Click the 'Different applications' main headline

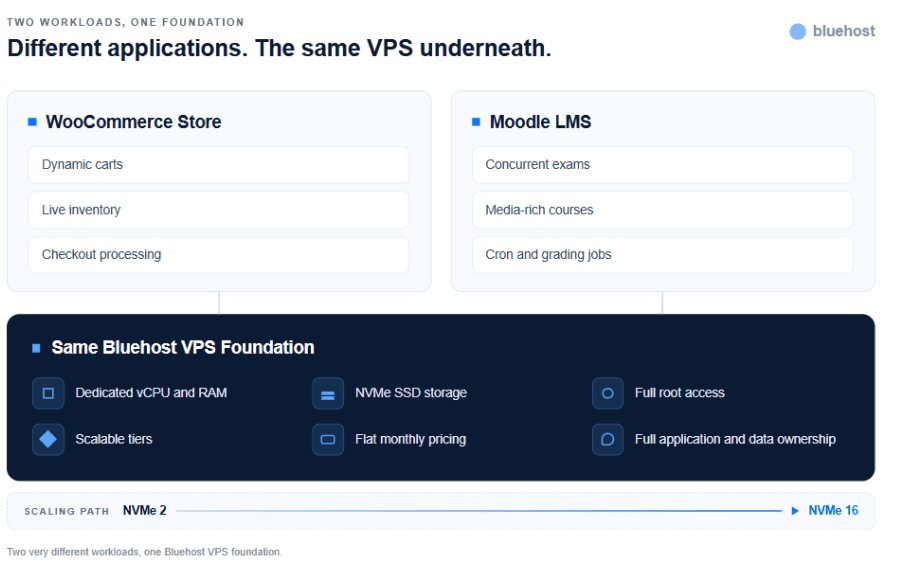coord(279,49)
